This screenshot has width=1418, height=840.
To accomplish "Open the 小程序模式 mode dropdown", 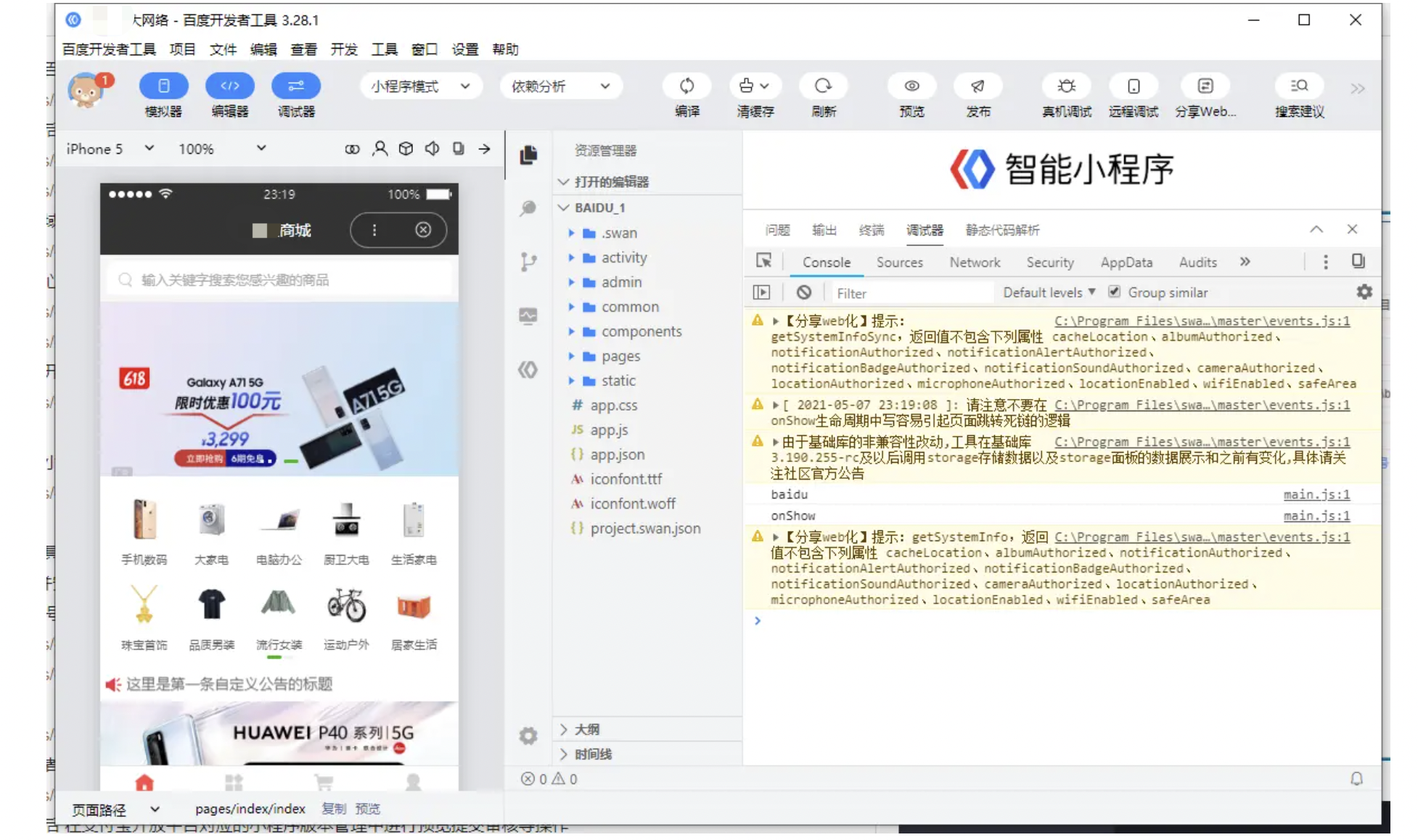I will point(420,86).
